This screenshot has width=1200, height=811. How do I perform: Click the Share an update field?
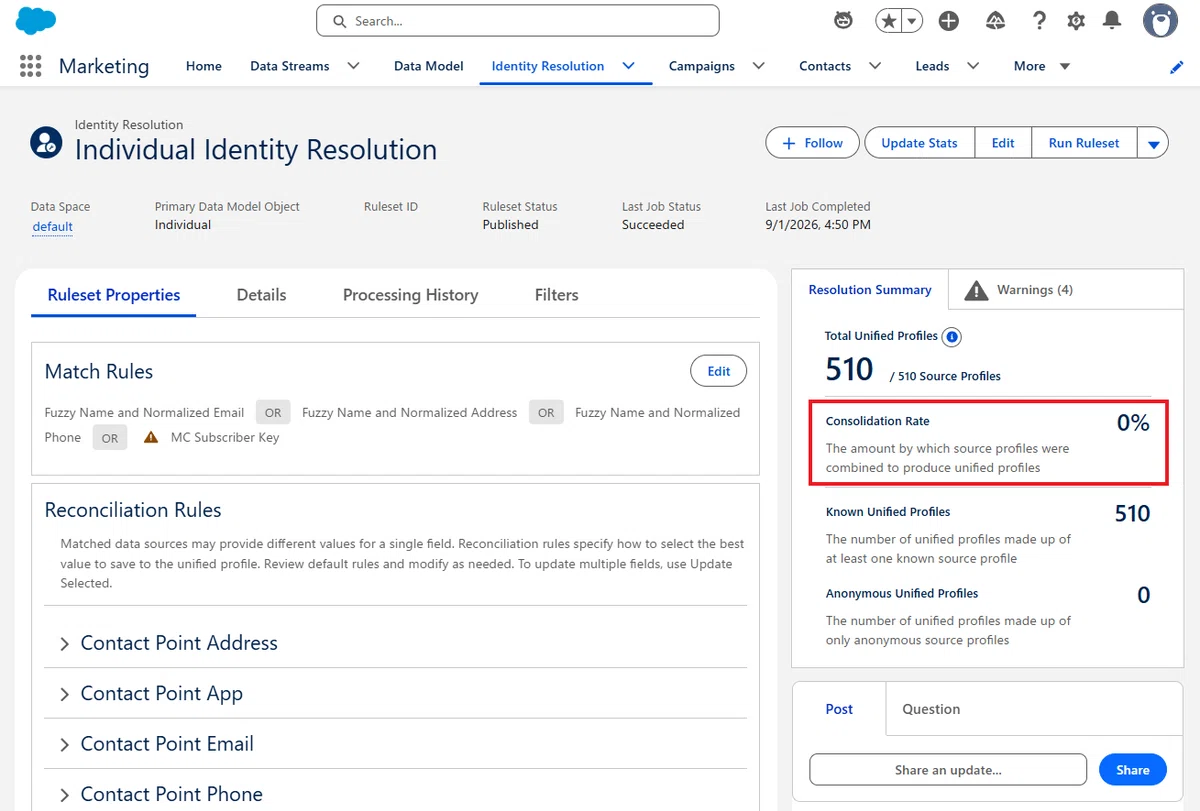point(948,770)
